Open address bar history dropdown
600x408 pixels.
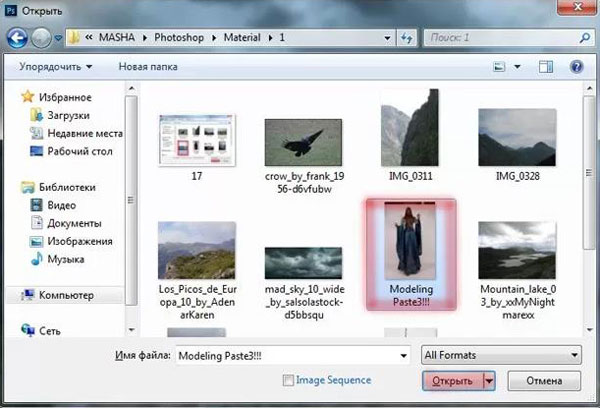coord(387,38)
